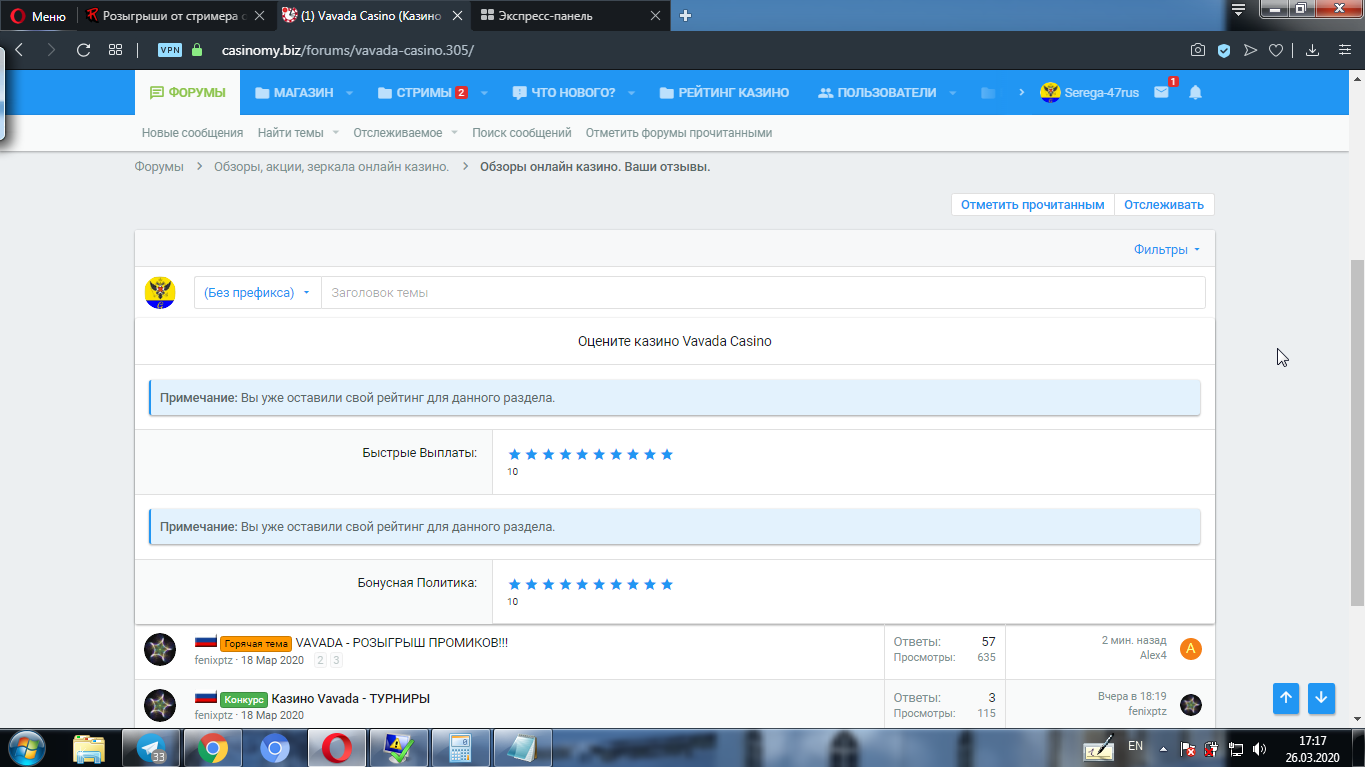Image resolution: width=1365 pixels, height=767 pixels.
Task: Toggle the VPN badge in the address bar
Action: point(170,50)
